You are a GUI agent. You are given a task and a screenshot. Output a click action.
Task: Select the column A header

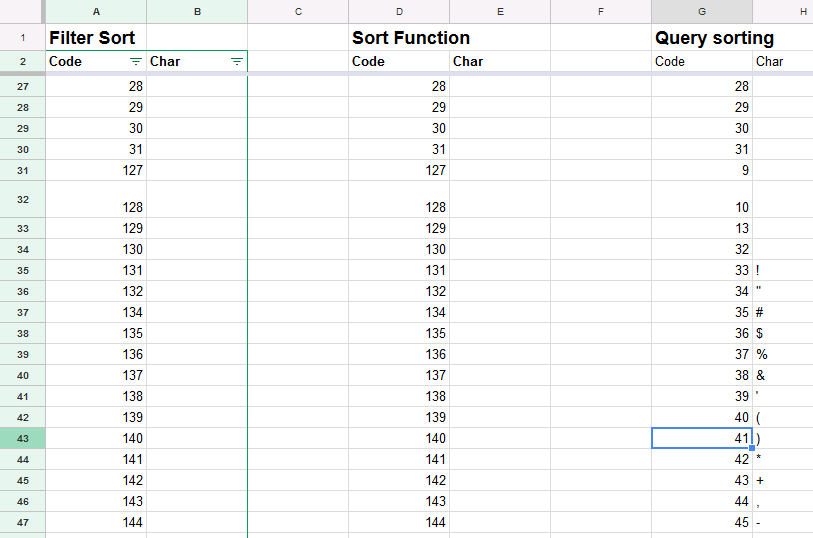[96, 12]
